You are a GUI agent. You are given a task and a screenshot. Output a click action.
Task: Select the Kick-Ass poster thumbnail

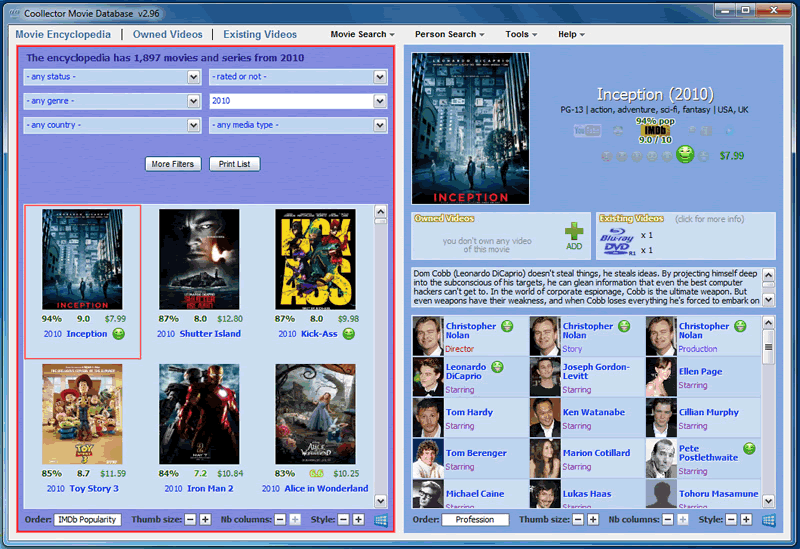coord(315,259)
